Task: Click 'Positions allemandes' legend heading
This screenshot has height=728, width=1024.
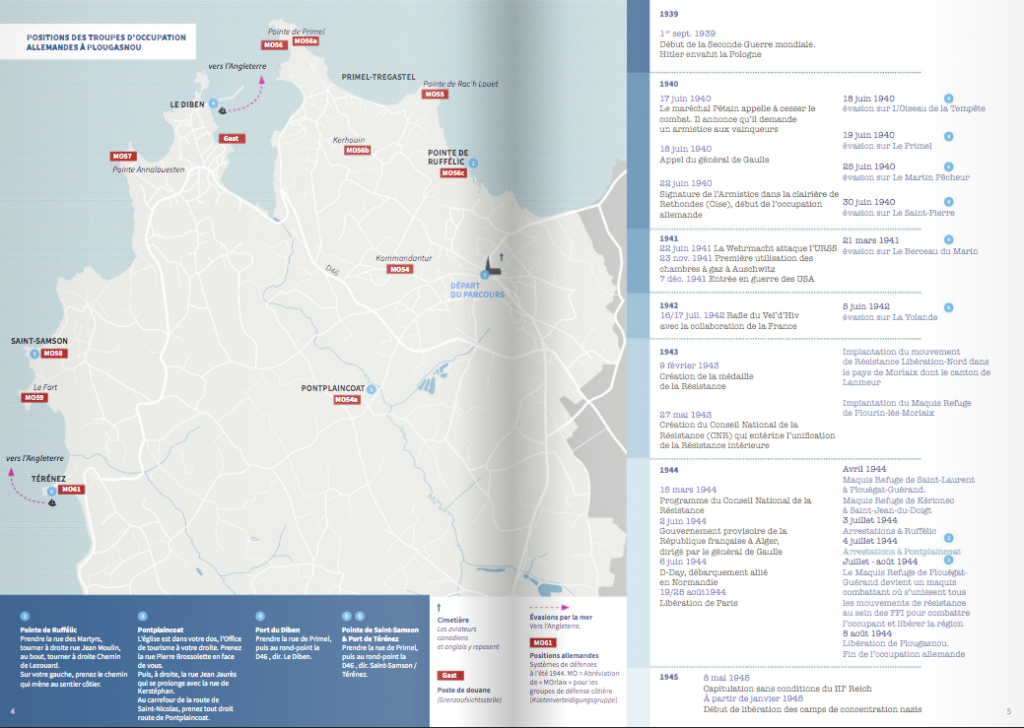Action: pos(564,656)
